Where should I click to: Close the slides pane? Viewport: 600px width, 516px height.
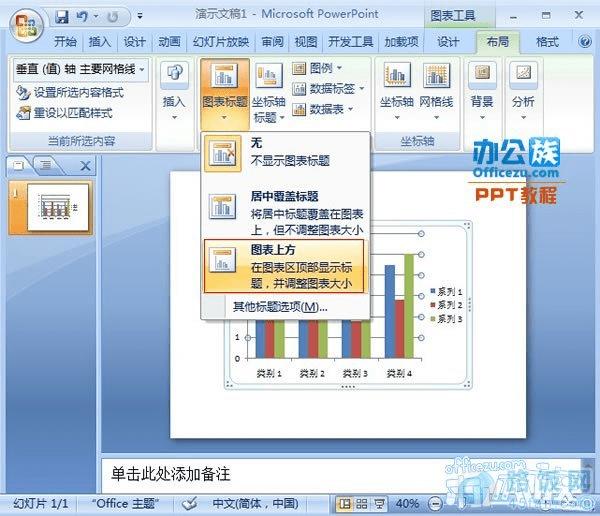click(x=85, y=166)
